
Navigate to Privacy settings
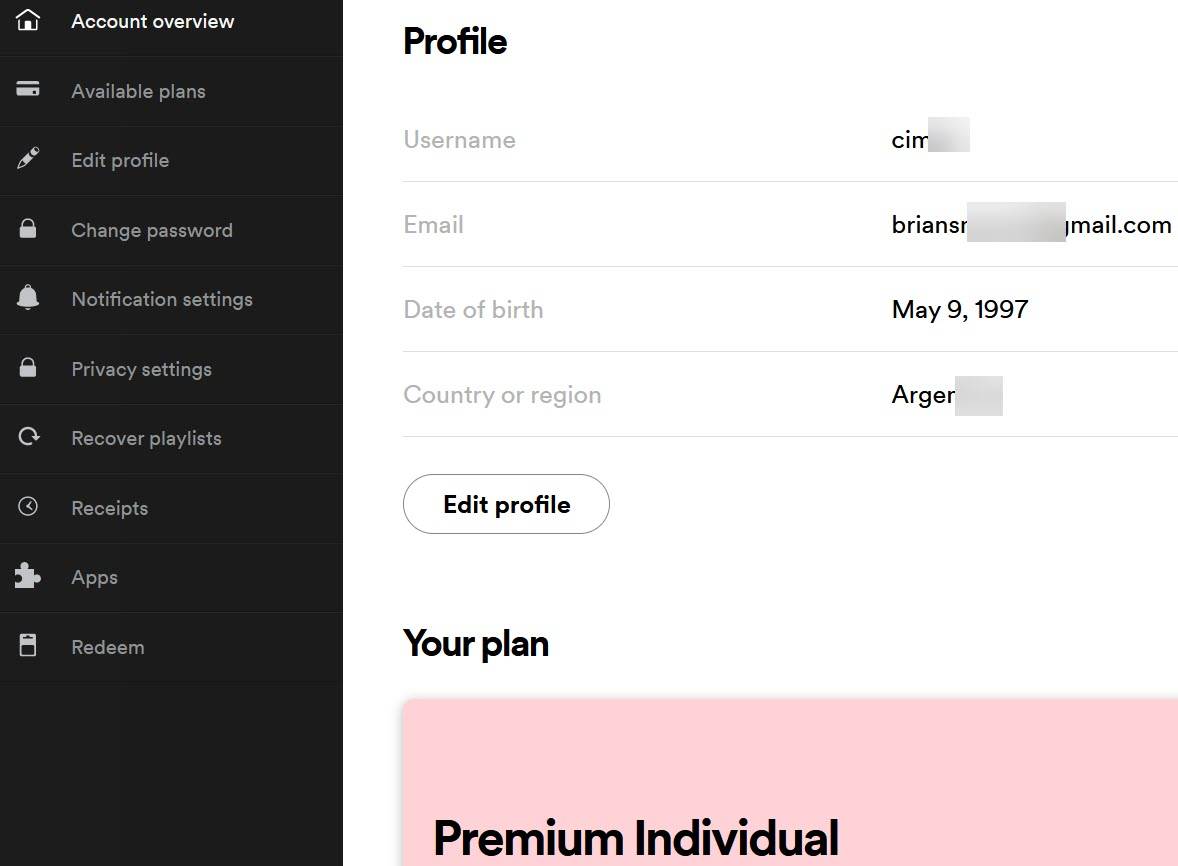[141, 369]
